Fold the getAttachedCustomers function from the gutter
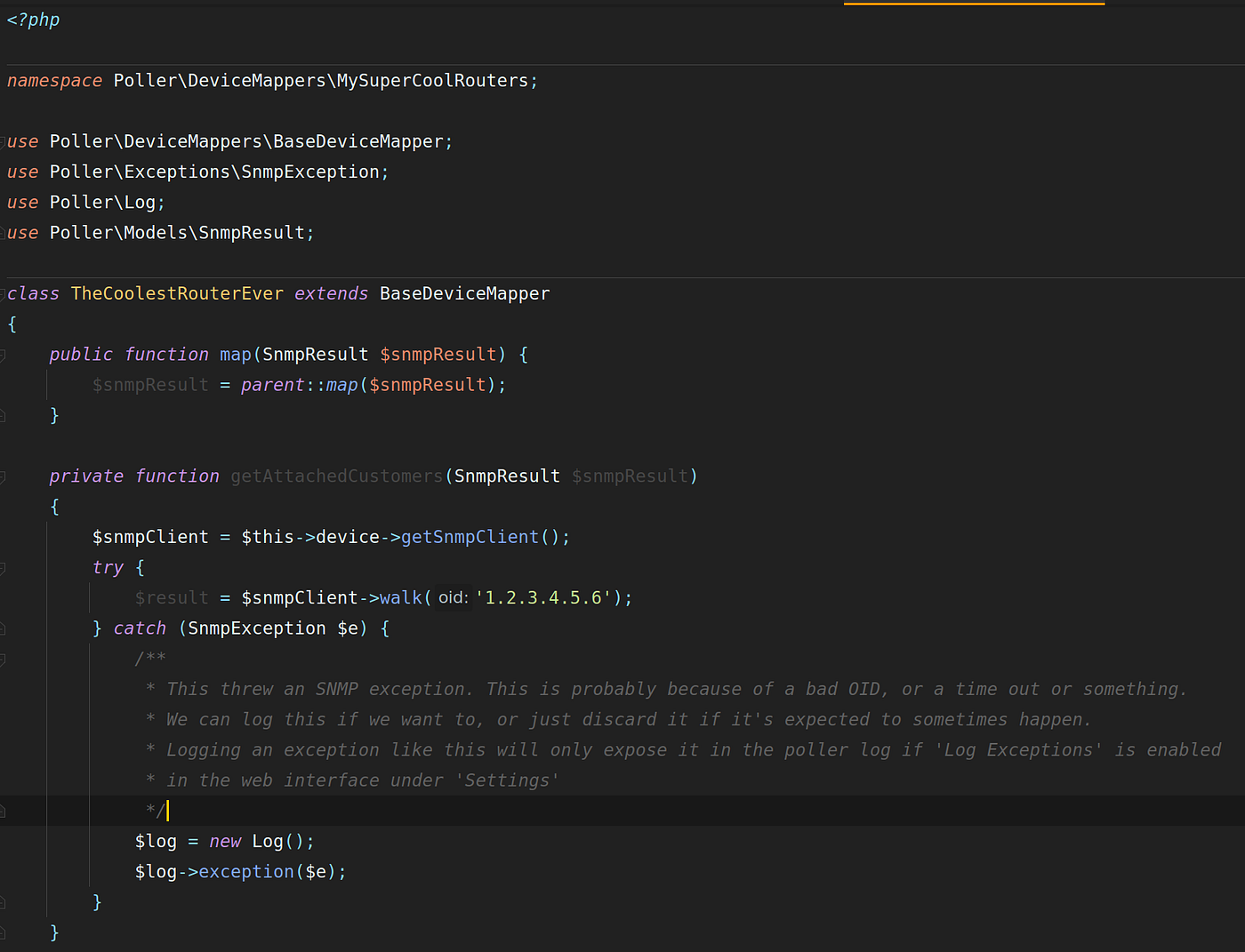This screenshot has width=1245, height=952. [4, 476]
